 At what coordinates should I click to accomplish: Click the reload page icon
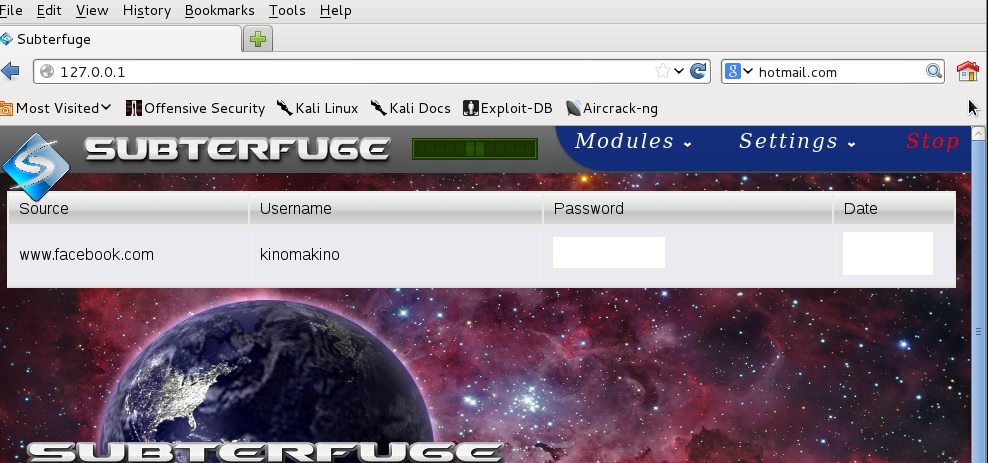coord(699,72)
